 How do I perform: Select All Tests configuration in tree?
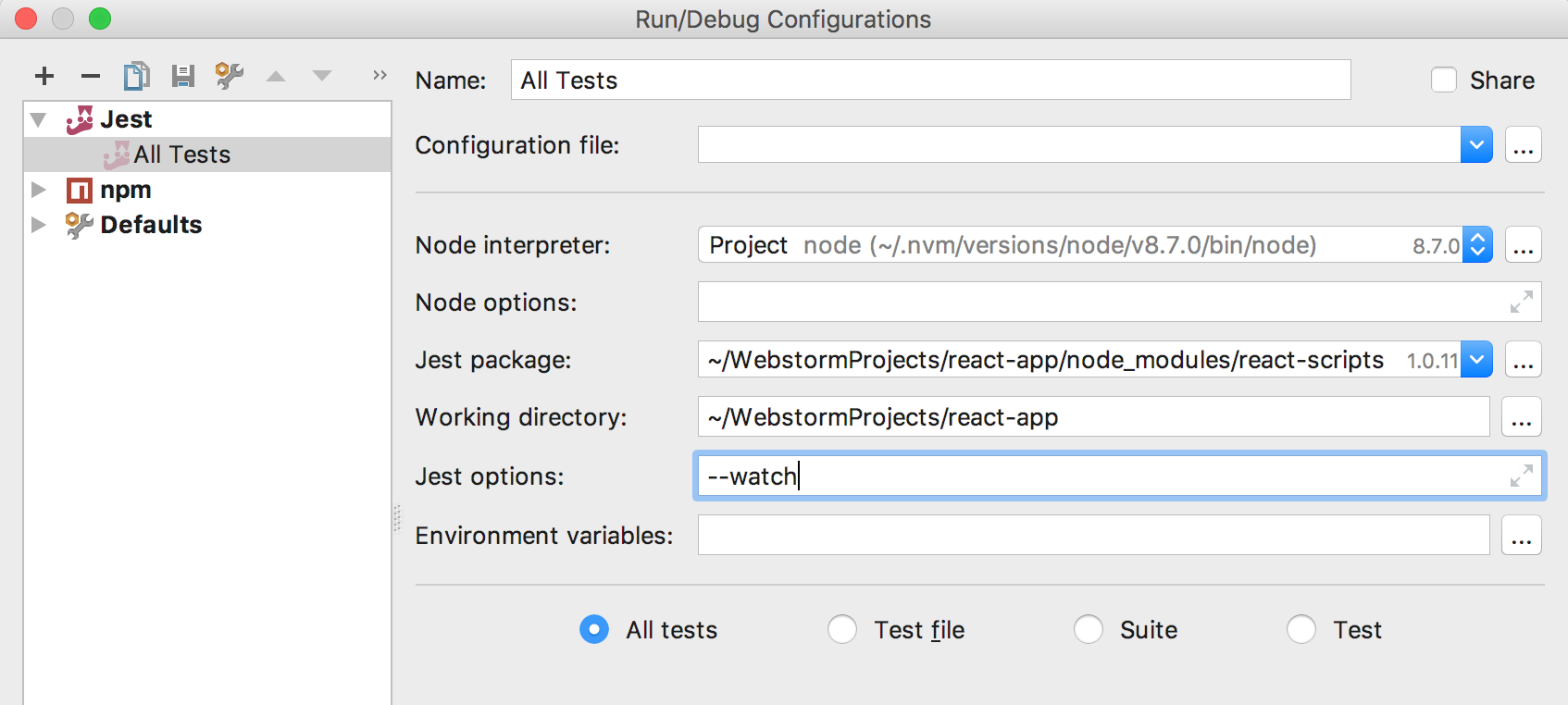(207, 155)
